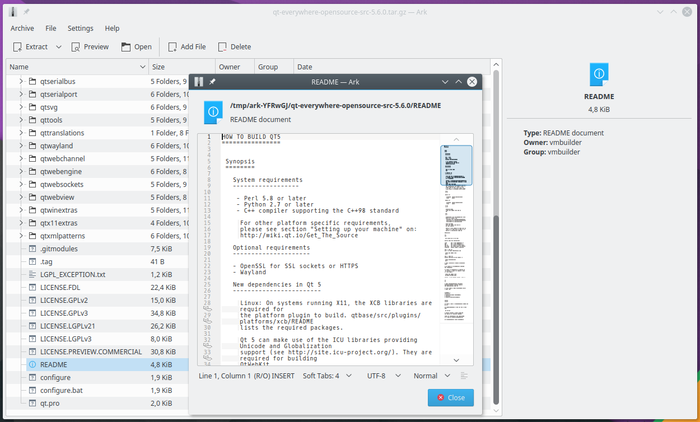Click the Extract toolbar icon
Image resolution: width=700 pixels, height=422 pixels.
click(x=17, y=47)
